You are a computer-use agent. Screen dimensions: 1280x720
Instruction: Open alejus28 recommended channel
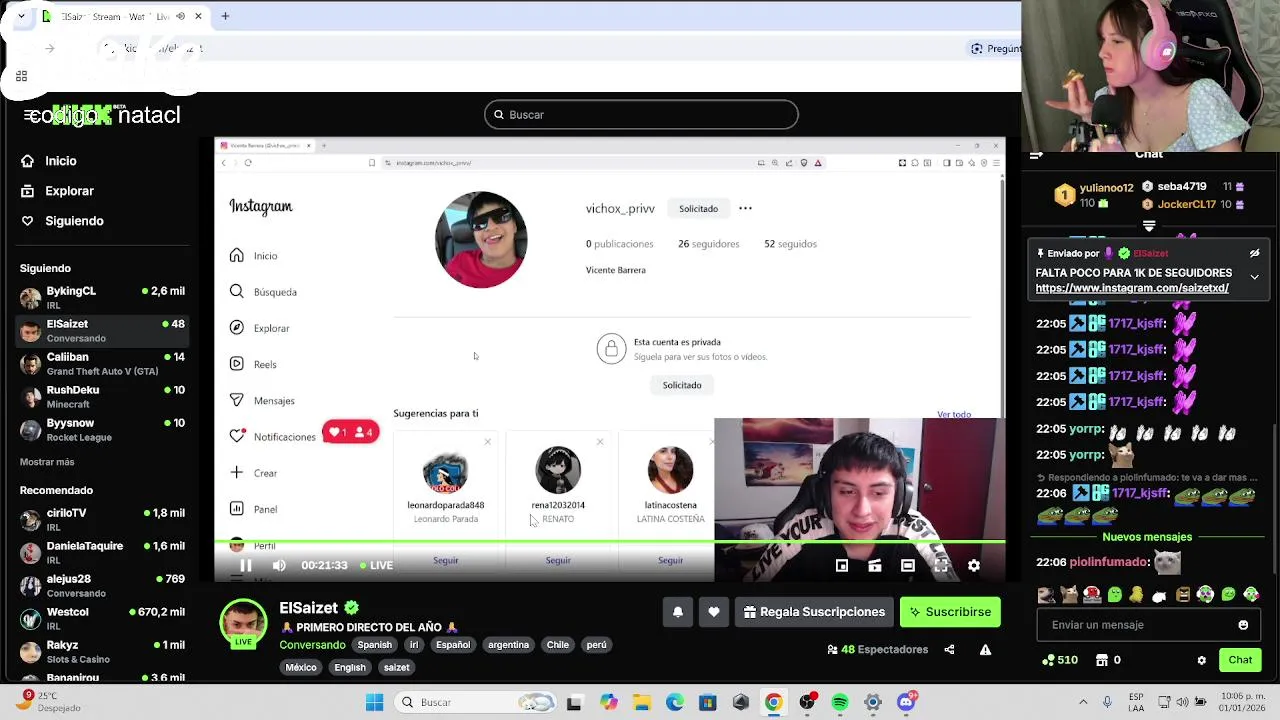pos(101,586)
